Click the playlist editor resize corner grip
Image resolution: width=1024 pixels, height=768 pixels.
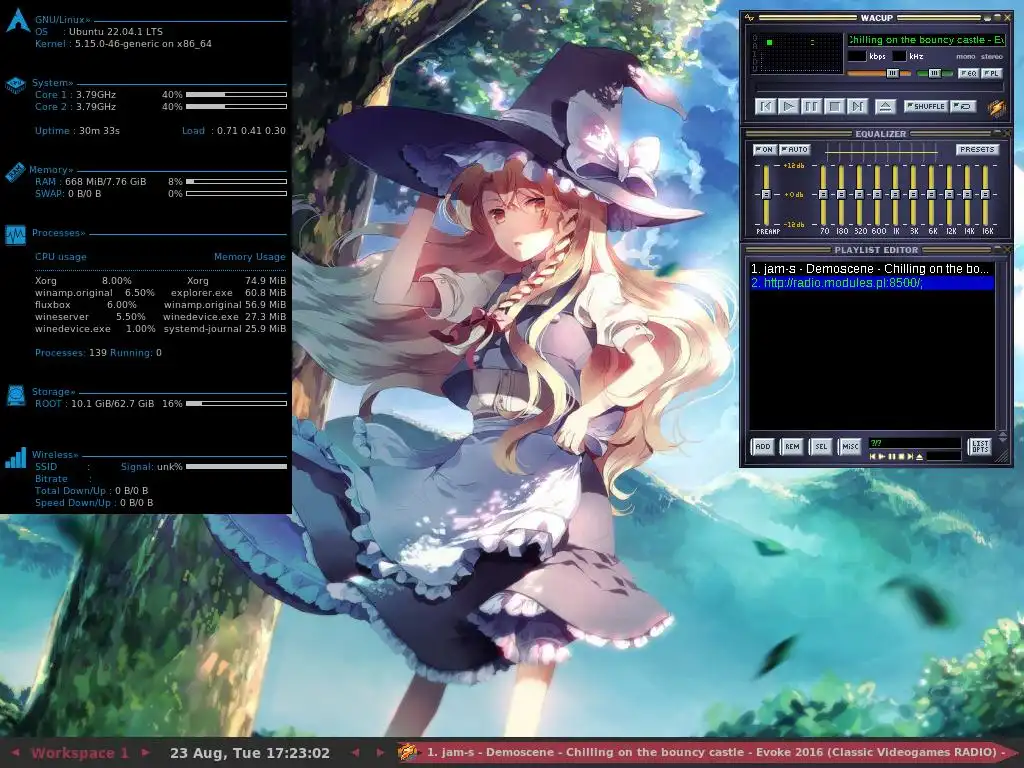click(1004, 456)
